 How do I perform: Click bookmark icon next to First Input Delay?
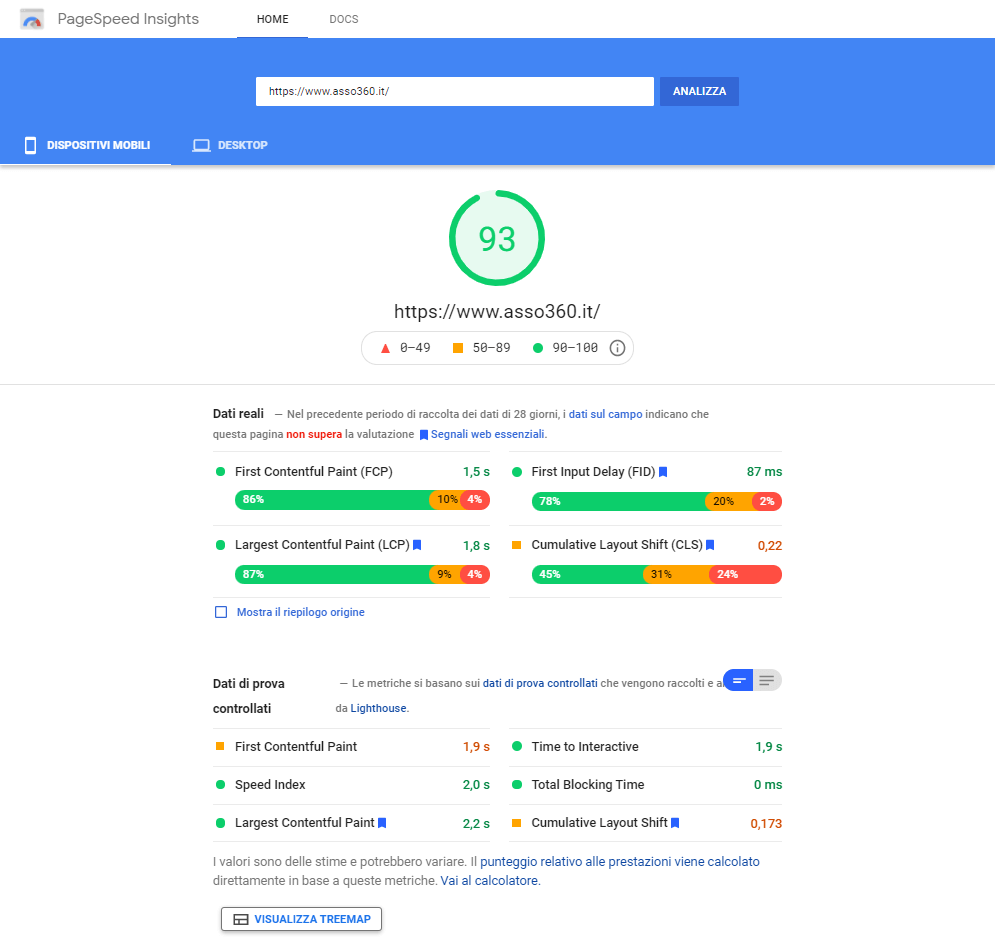coord(663,472)
